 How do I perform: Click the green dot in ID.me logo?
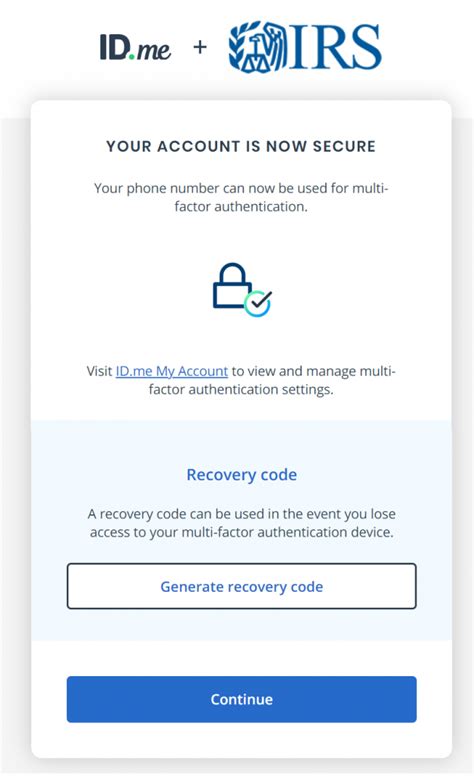click(x=132, y=57)
